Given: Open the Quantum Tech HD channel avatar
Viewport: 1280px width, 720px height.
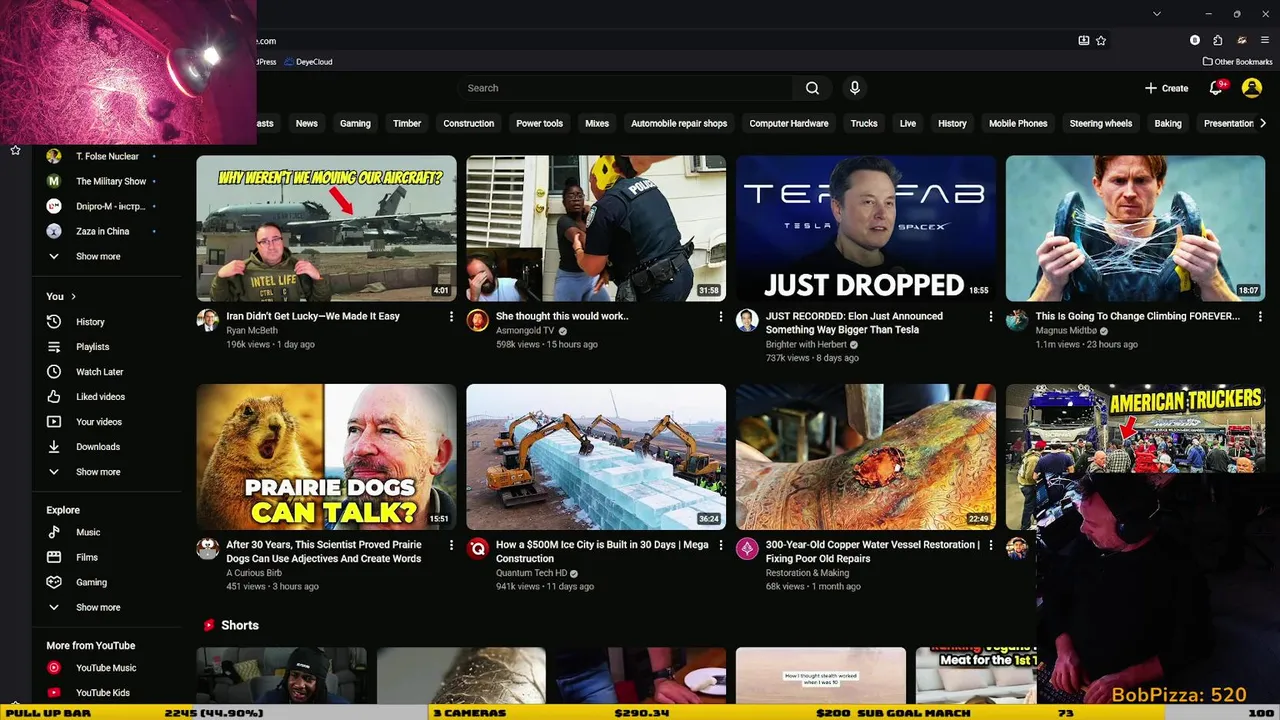Looking at the screenshot, I should point(478,549).
